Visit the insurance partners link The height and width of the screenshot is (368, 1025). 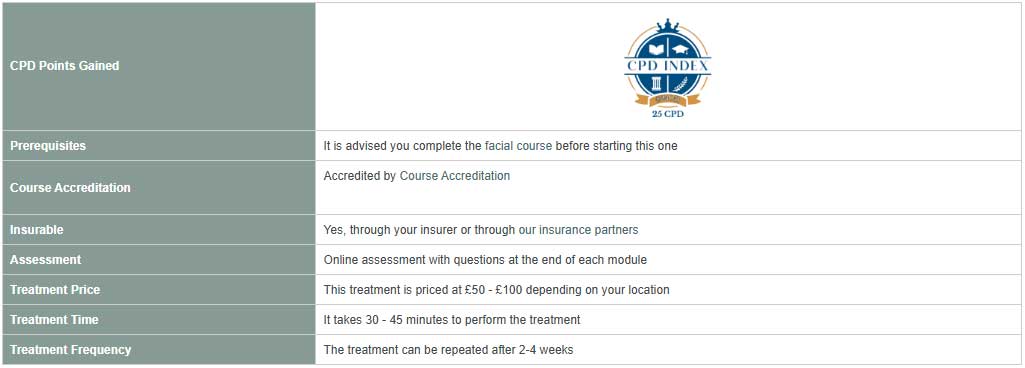[x=588, y=230]
